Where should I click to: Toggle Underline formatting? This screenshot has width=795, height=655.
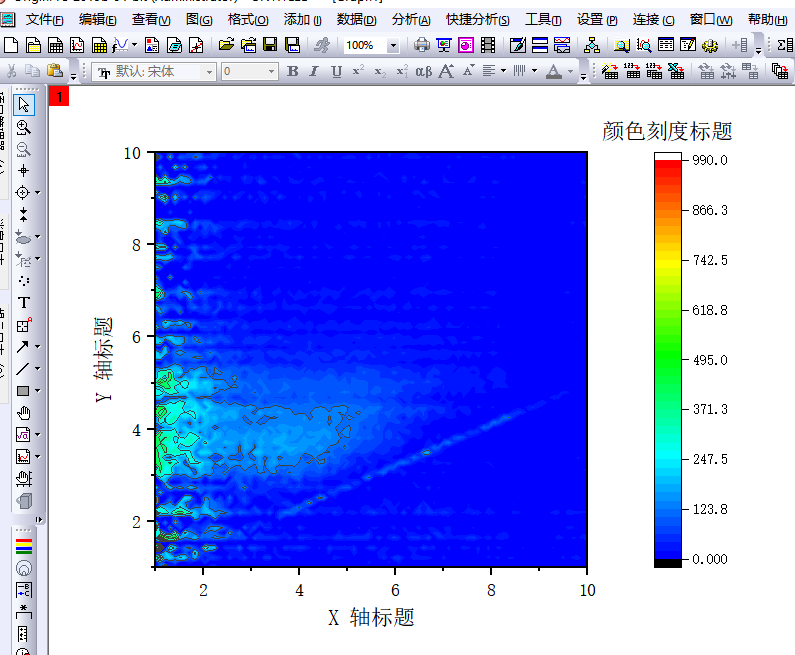(x=336, y=71)
